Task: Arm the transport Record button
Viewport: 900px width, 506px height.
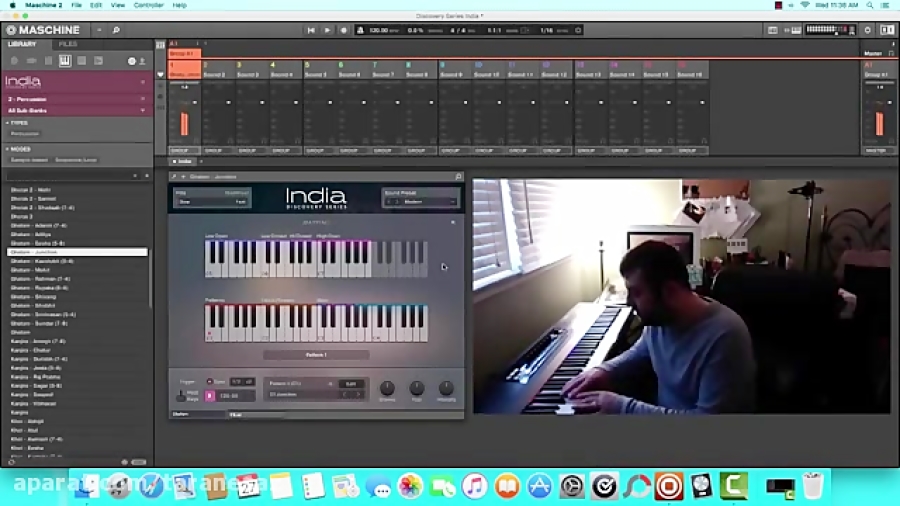Action: point(344,30)
